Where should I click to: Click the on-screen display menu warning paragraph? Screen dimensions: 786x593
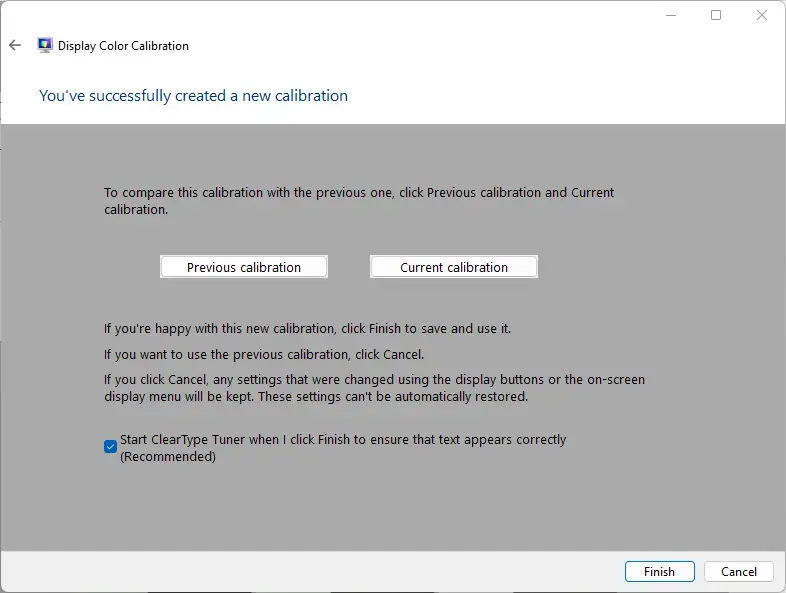(374, 388)
